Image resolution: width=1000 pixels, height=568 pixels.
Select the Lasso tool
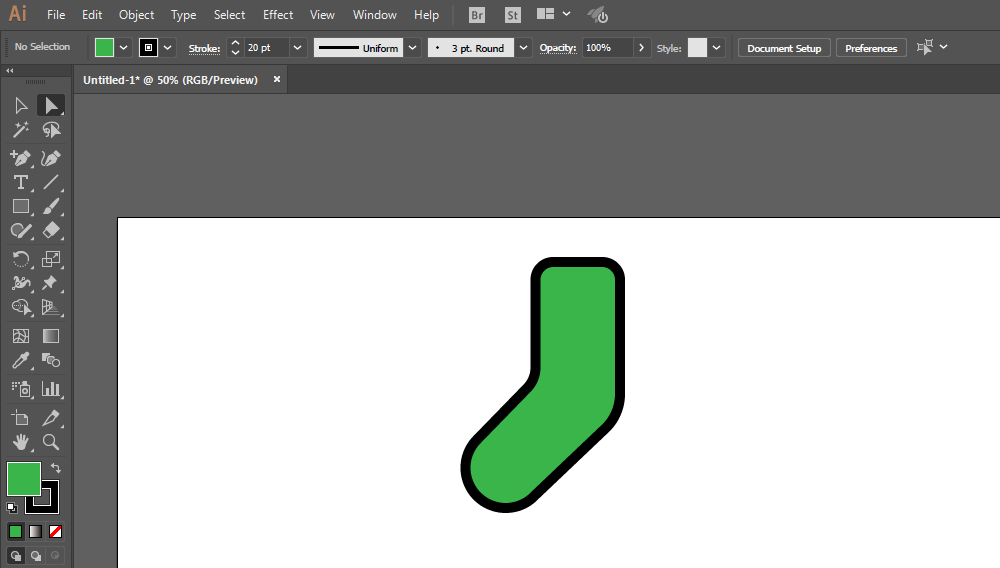(50, 130)
